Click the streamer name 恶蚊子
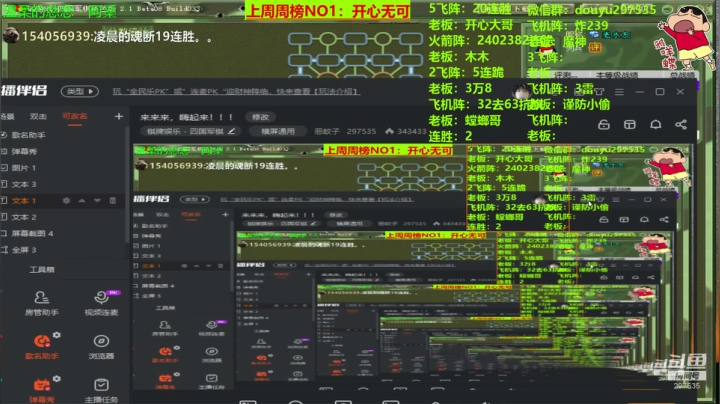720x404 pixels. point(327,131)
